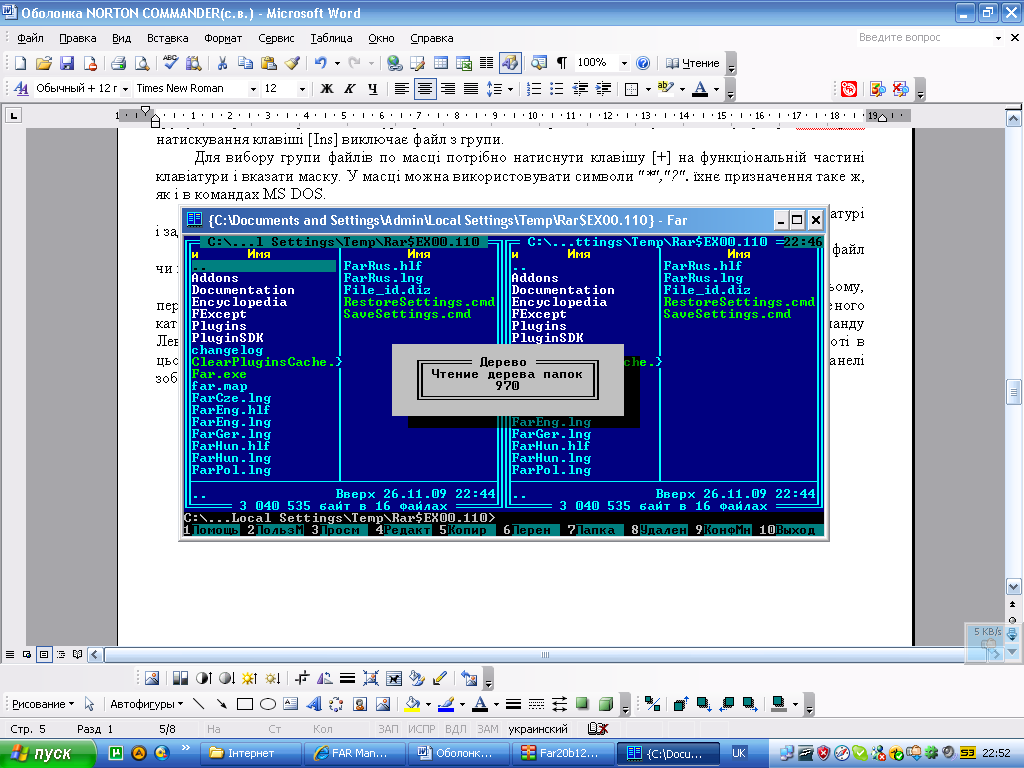Image resolution: width=1024 pixels, height=768 pixels.
Task: Open the zoom 100% dropdown
Action: (624, 63)
